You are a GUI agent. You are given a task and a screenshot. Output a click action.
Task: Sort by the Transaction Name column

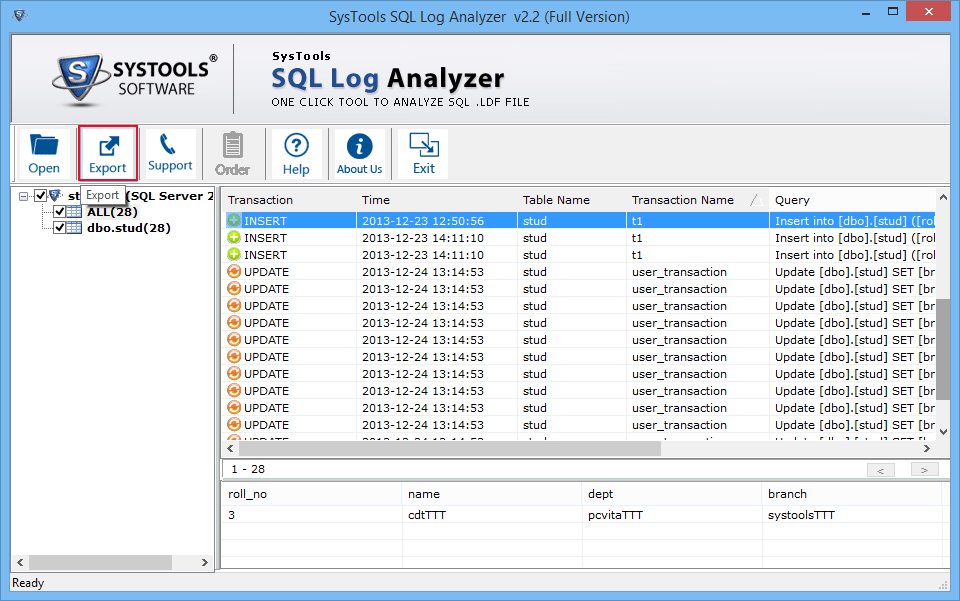680,199
